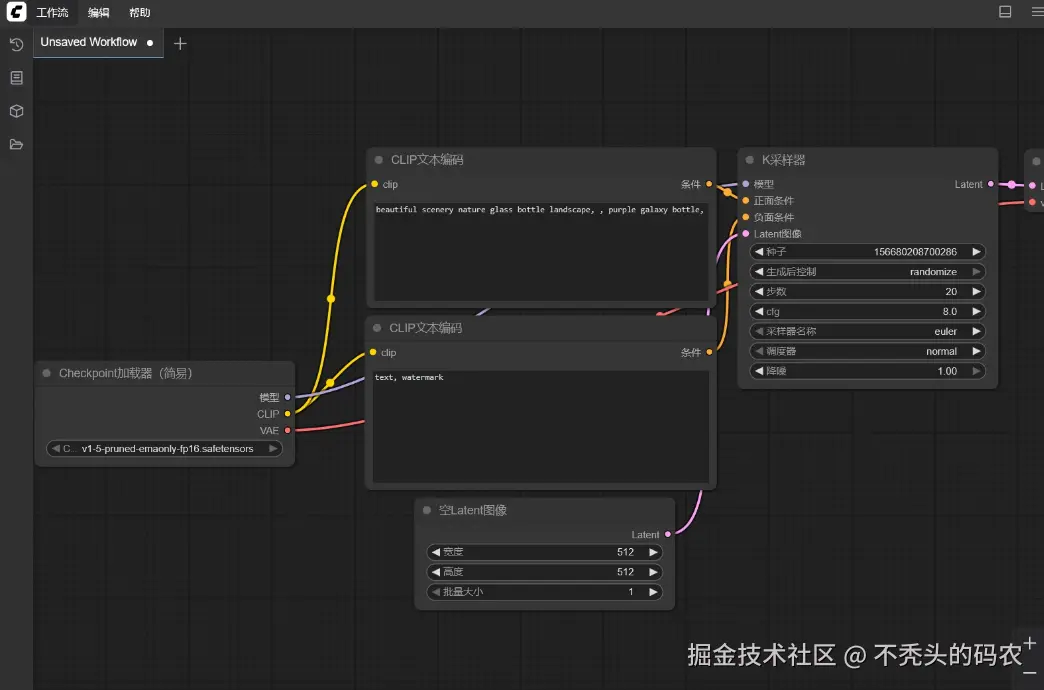Viewport: 1044px width, 690px height.
Task: Click the Latent output port on K采样器
Action: coord(991,184)
